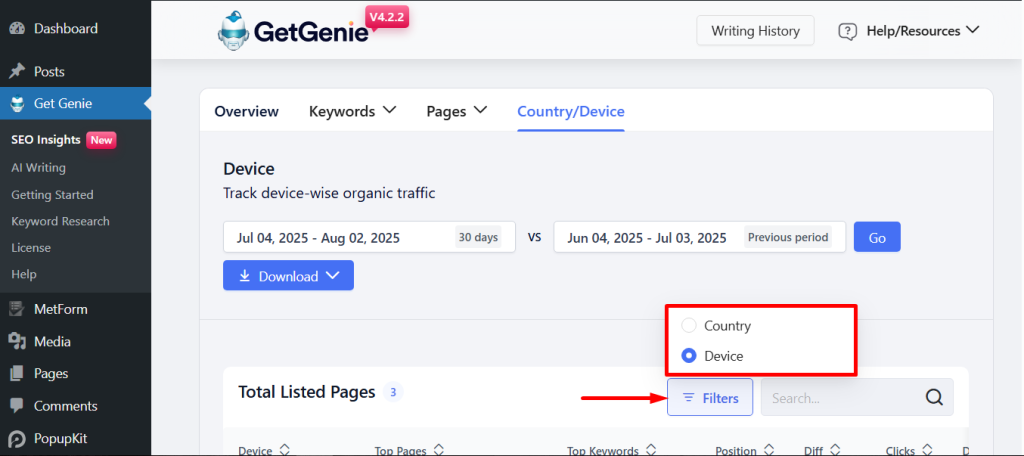
Task: Sort by the Device column arrows
Action: 284,449
